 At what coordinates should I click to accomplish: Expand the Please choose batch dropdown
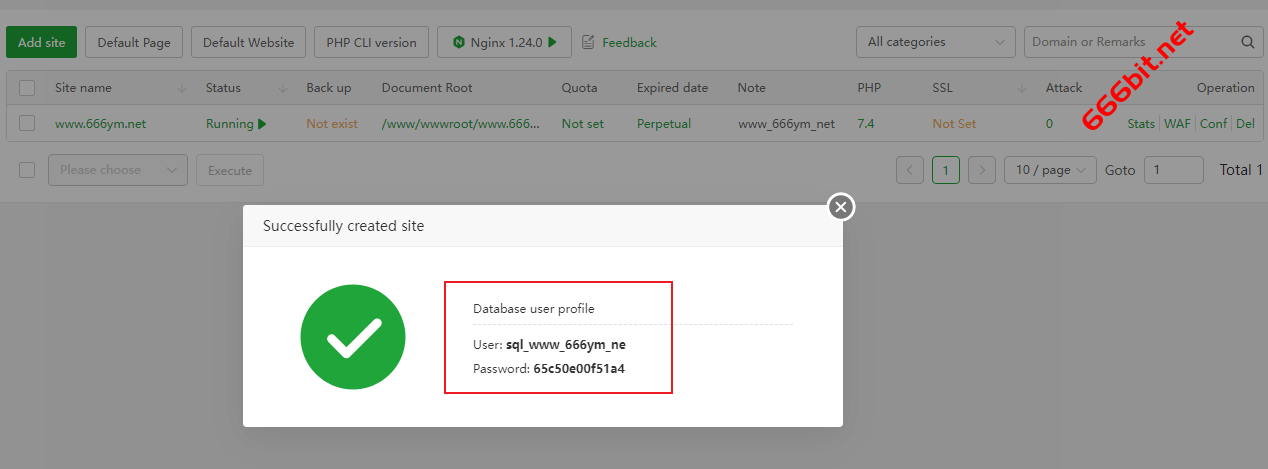pos(117,170)
